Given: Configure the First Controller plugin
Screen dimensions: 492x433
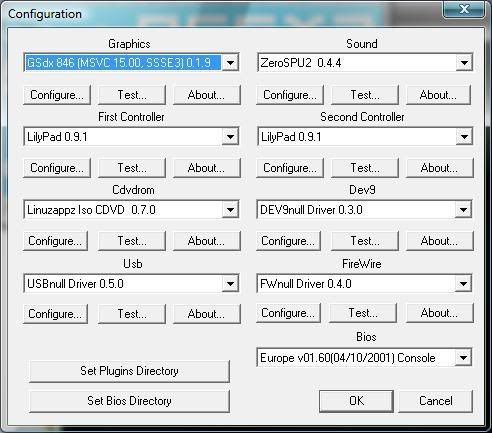Looking at the screenshot, I should click(57, 168).
